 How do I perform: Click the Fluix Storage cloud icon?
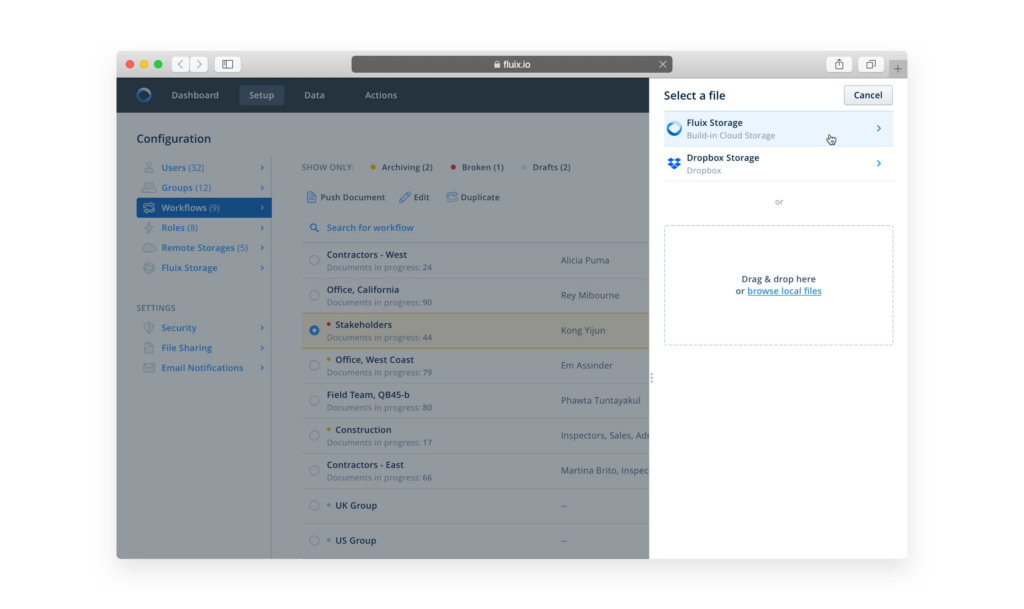click(x=674, y=128)
